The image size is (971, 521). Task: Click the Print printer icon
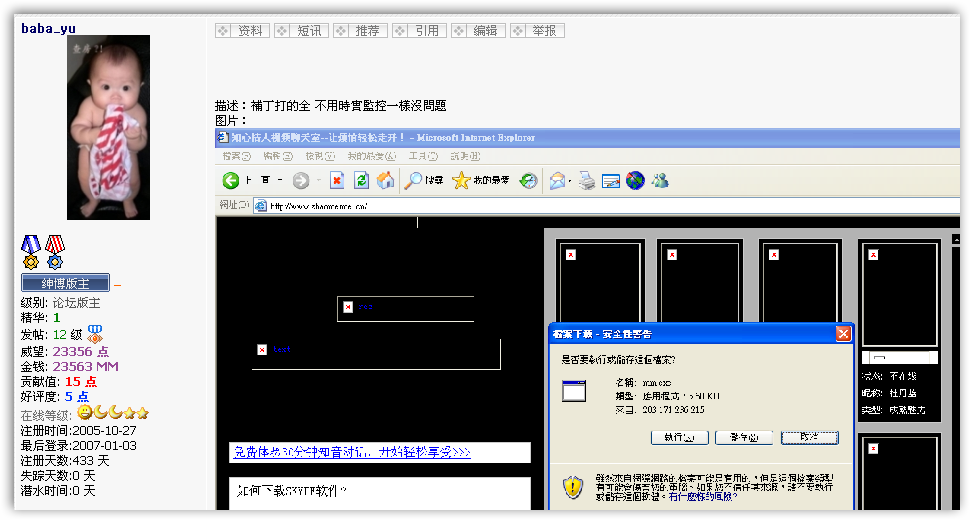[x=587, y=181]
